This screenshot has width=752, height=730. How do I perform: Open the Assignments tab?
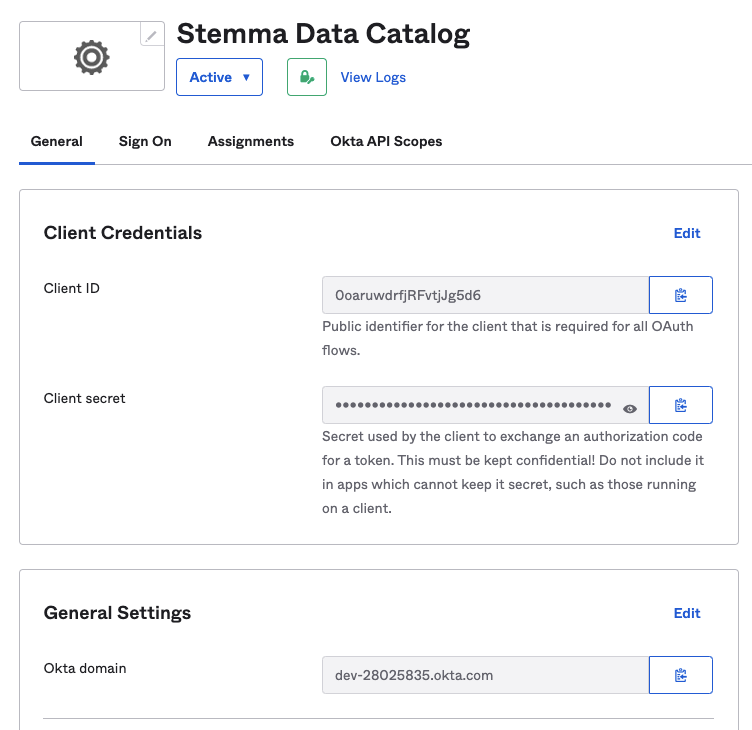click(251, 141)
